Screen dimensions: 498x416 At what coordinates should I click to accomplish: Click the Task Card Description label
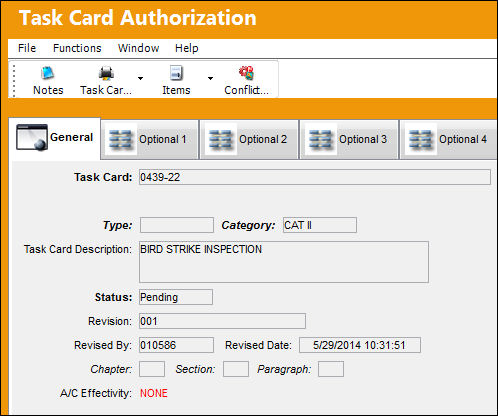[78, 249]
